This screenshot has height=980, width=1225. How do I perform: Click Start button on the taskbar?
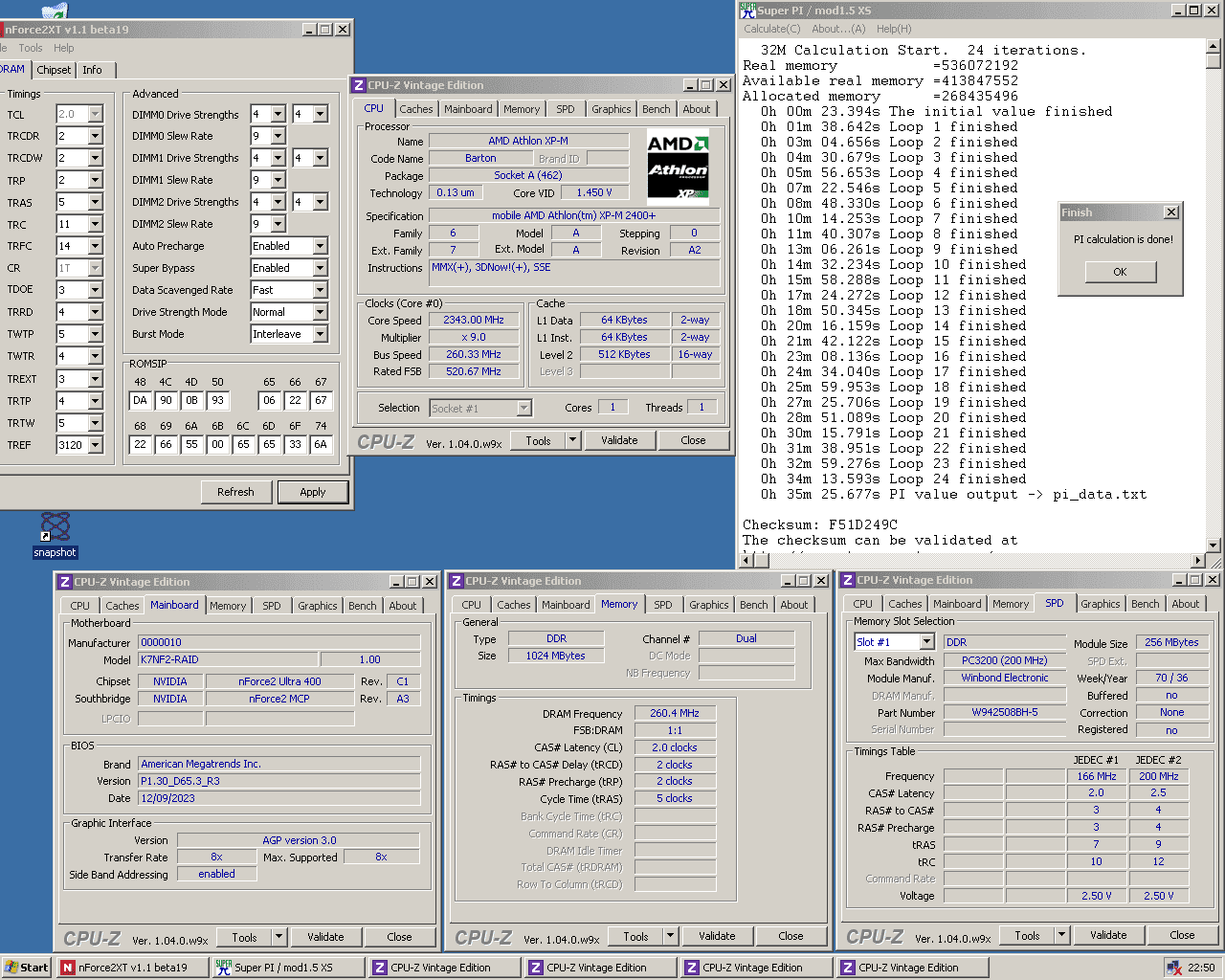pos(27,968)
